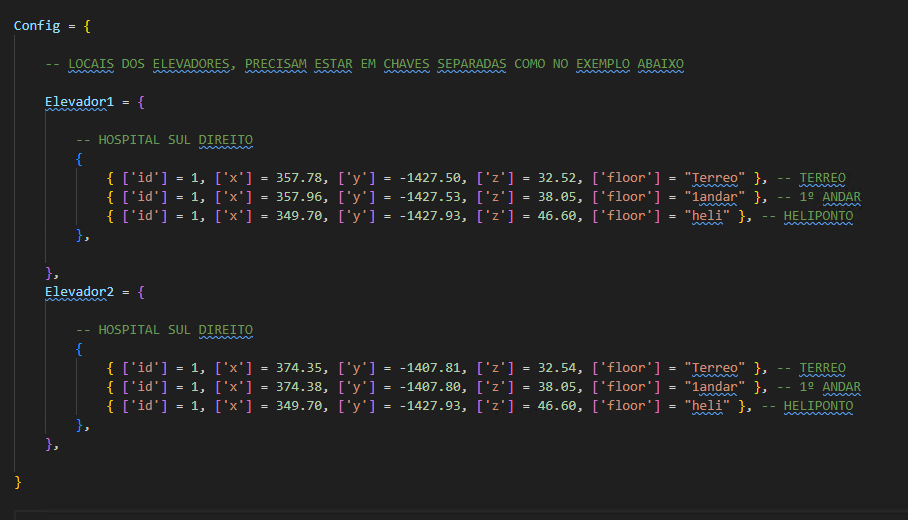908x520 pixels.
Task: Click the y value -1407.80
Action: [x=422, y=387]
